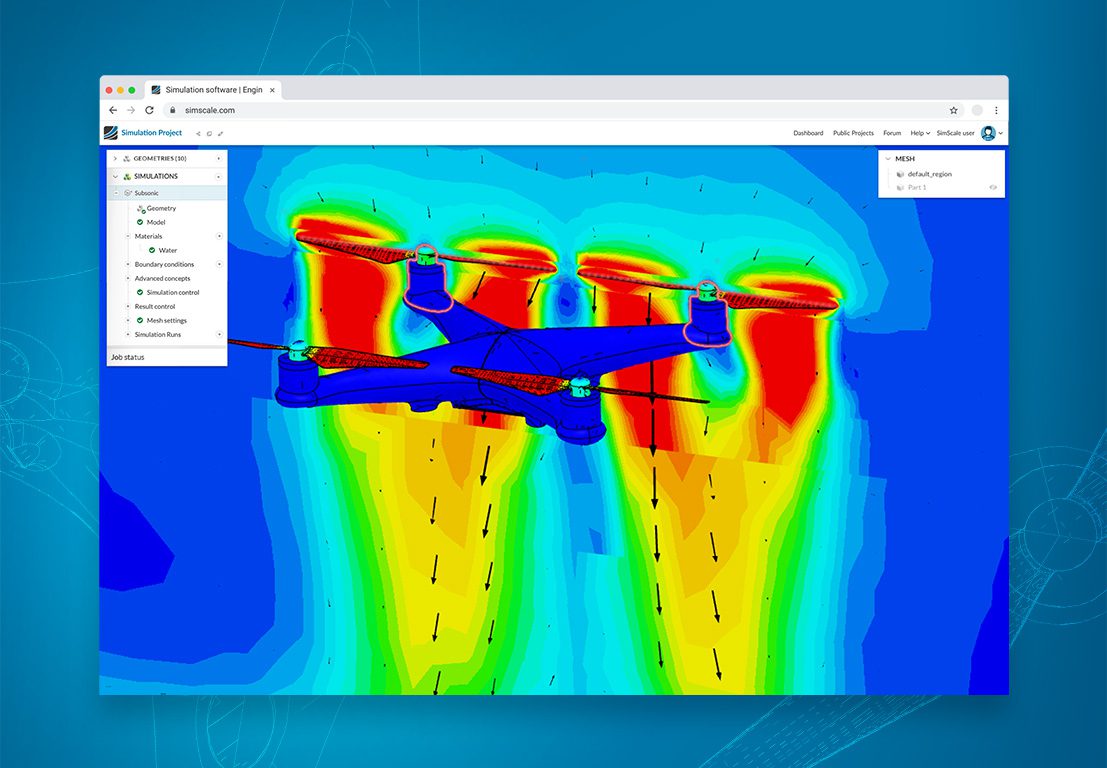Click the macOS yellow minimize window dot
The width and height of the screenshot is (1107, 768).
coord(121,90)
